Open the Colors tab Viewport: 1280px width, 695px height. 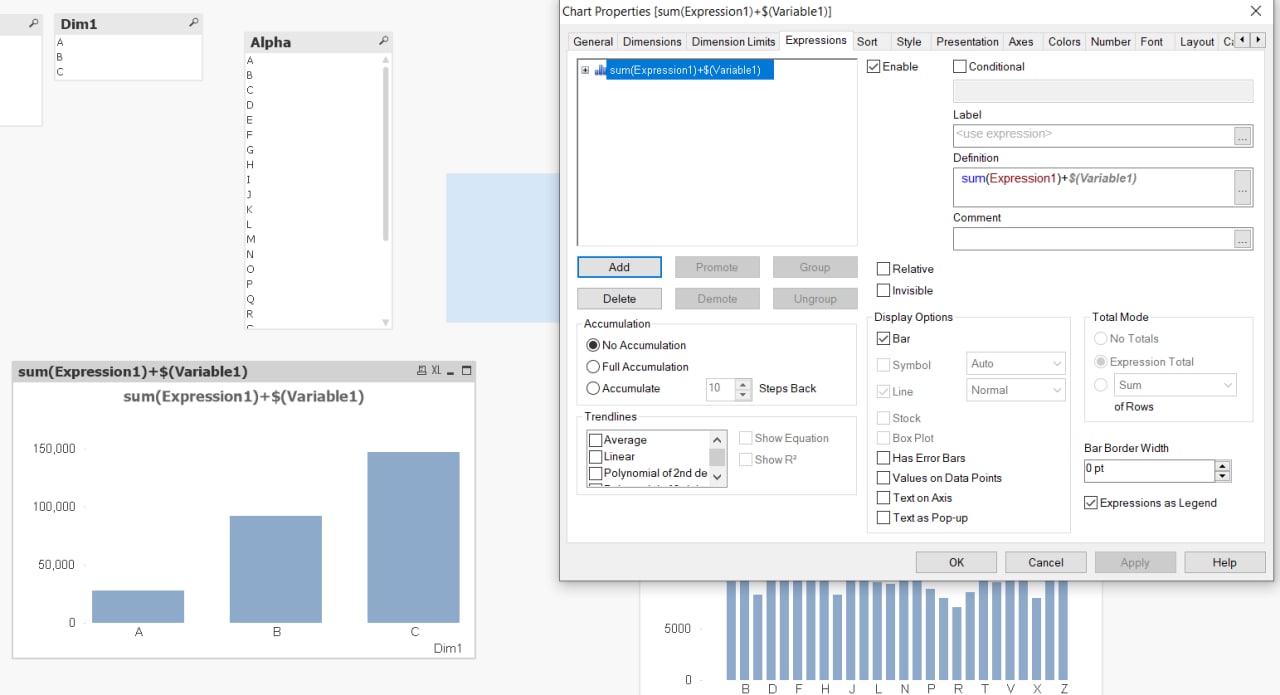click(x=1064, y=42)
